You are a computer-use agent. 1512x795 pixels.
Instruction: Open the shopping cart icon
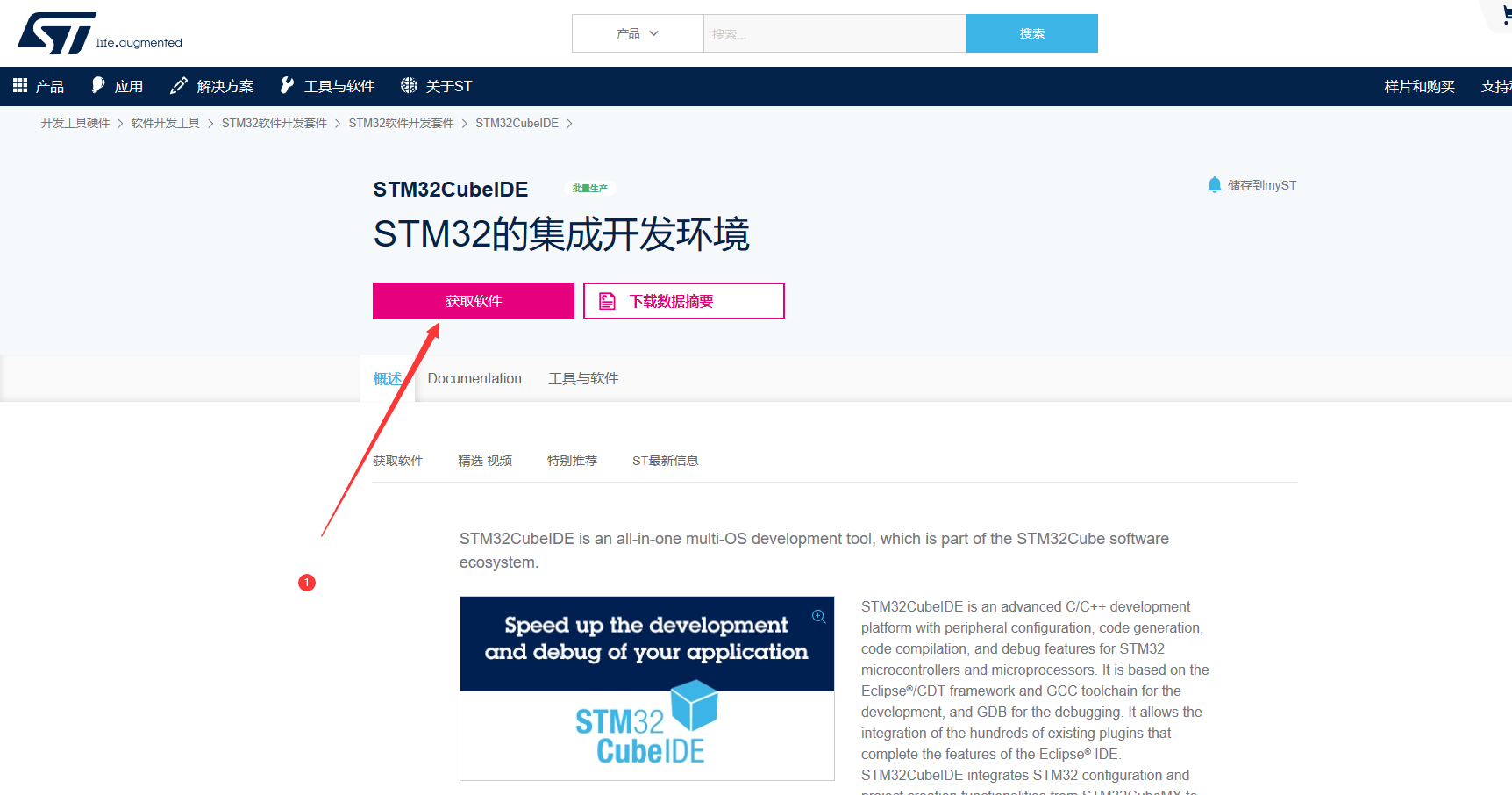(x=1506, y=15)
